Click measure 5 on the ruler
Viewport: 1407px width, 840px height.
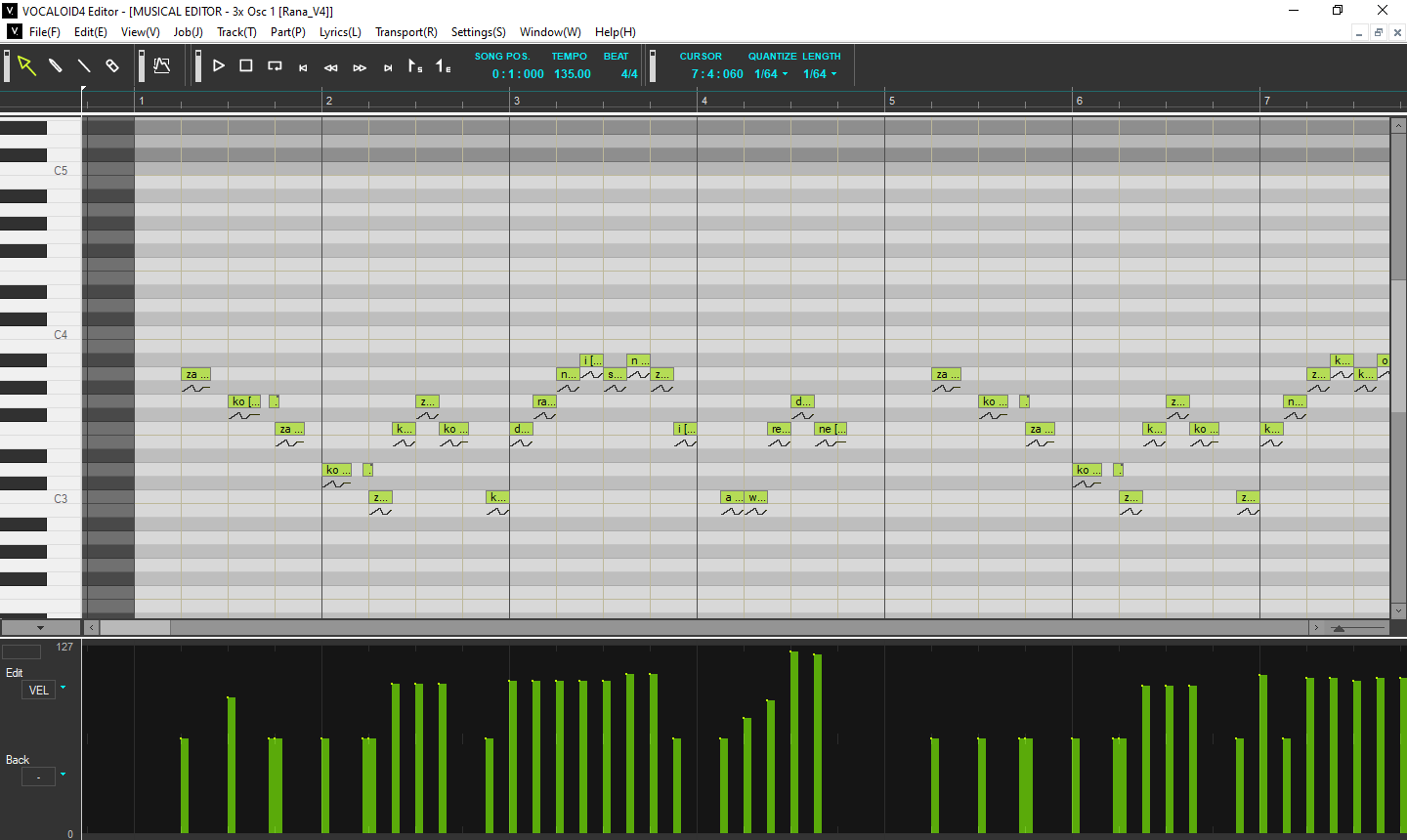pyautogui.click(x=892, y=101)
